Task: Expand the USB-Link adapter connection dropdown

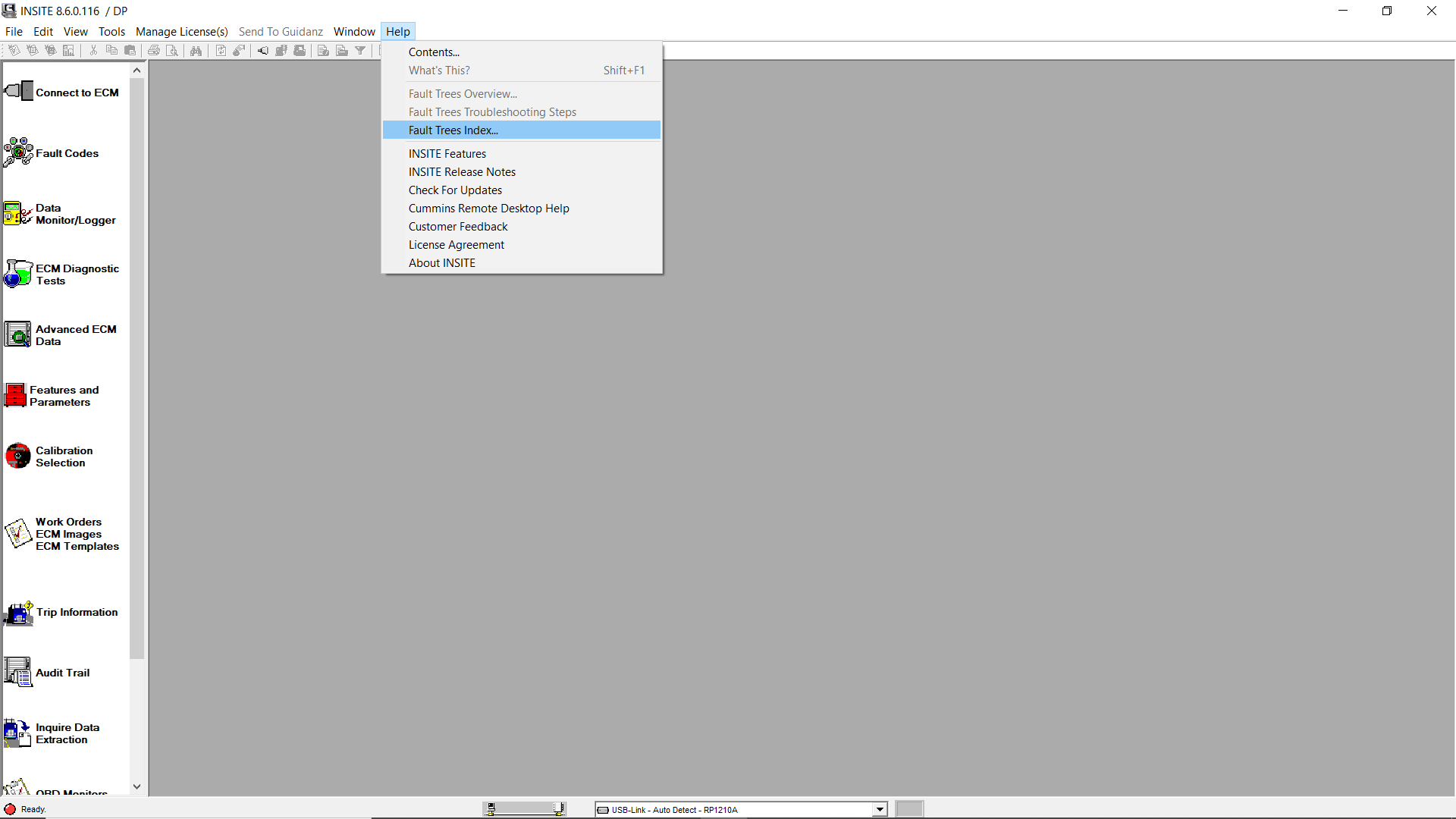Action: coord(880,809)
